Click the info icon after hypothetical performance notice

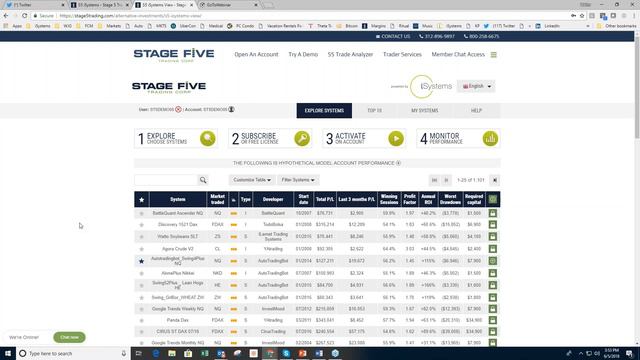tap(398, 163)
